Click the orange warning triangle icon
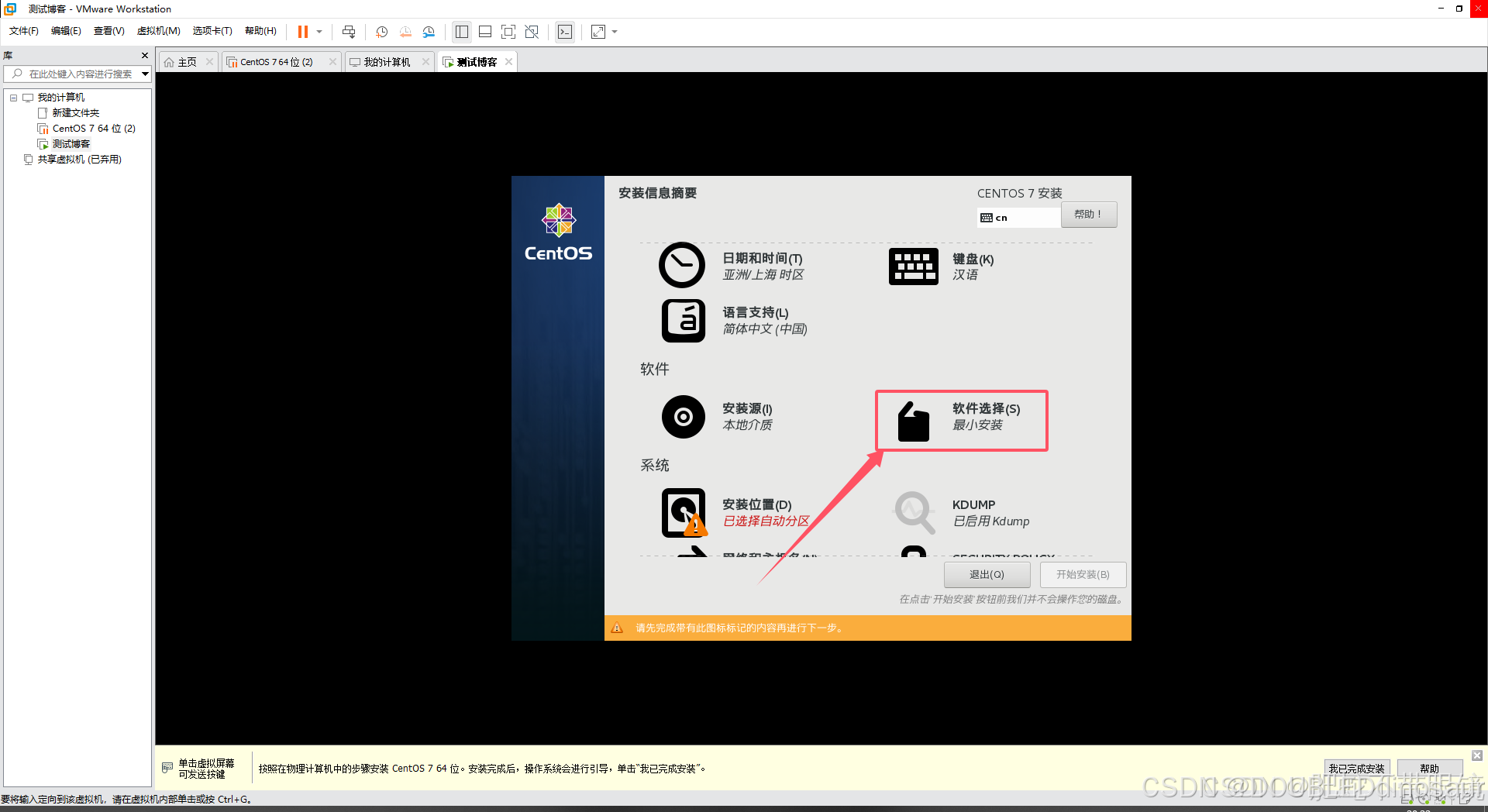 click(617, 628)
